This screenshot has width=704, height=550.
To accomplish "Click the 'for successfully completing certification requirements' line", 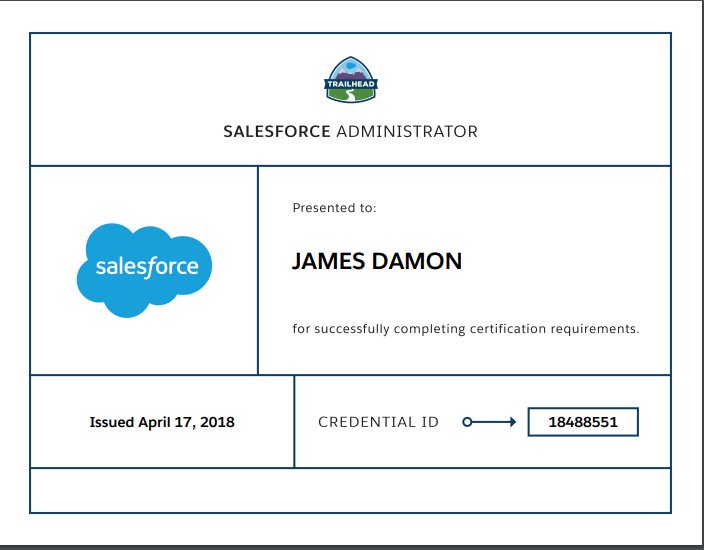I will [x=466, y=329].
